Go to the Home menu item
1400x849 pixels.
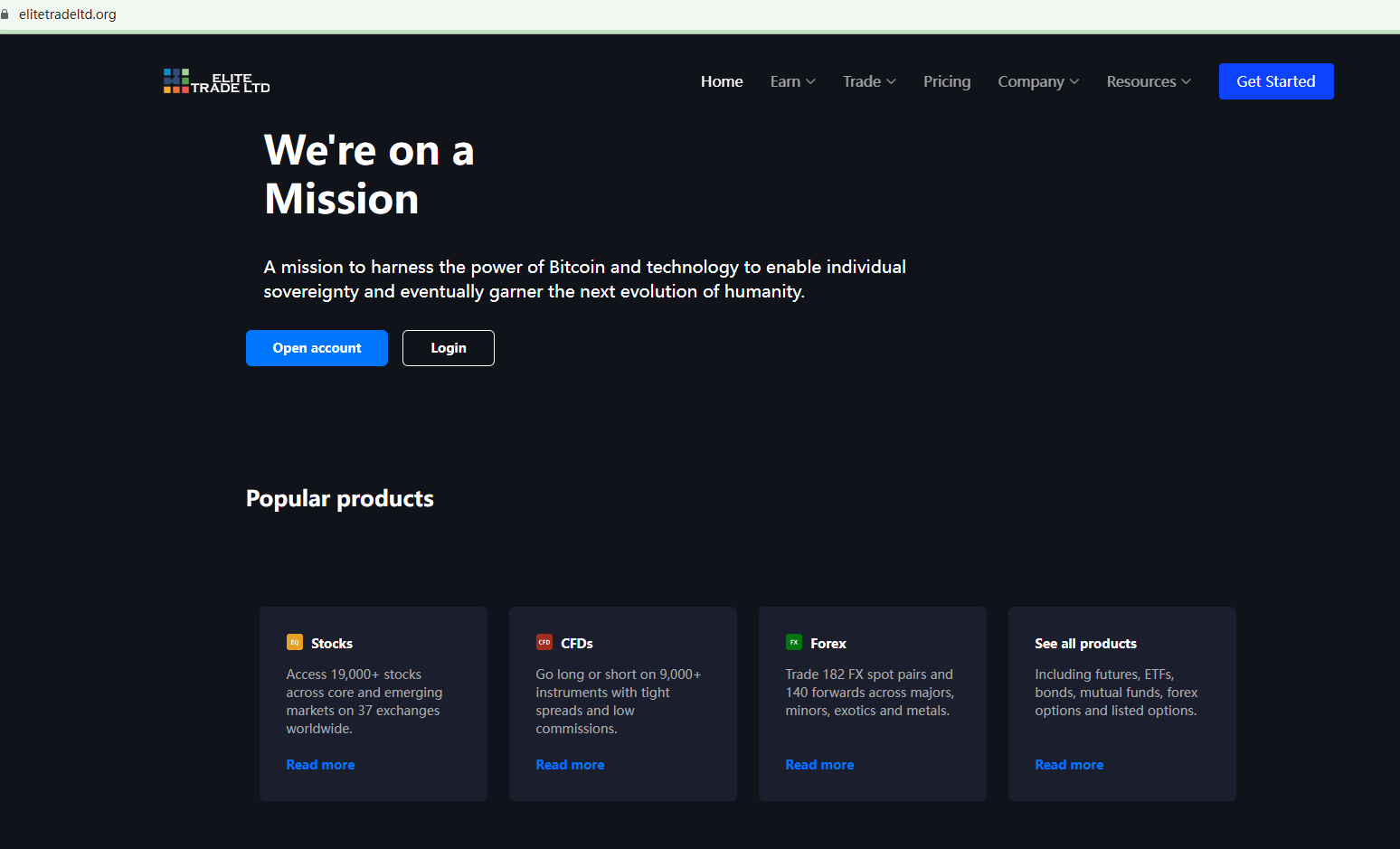(722, 81)
